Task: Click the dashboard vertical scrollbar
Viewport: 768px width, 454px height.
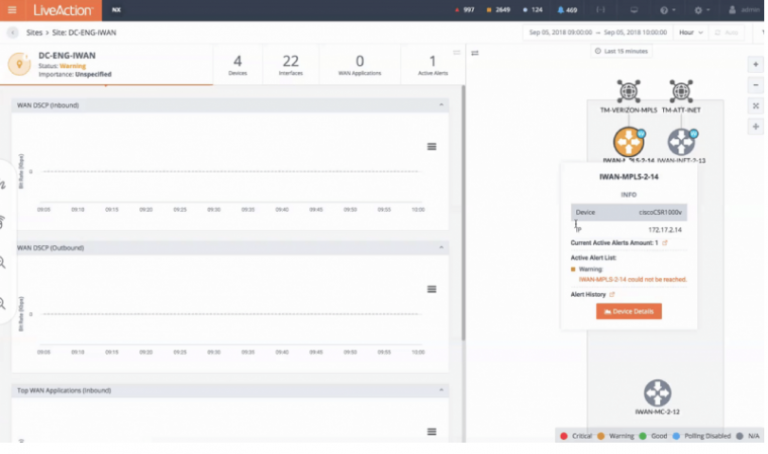Action: pos(463,213)
